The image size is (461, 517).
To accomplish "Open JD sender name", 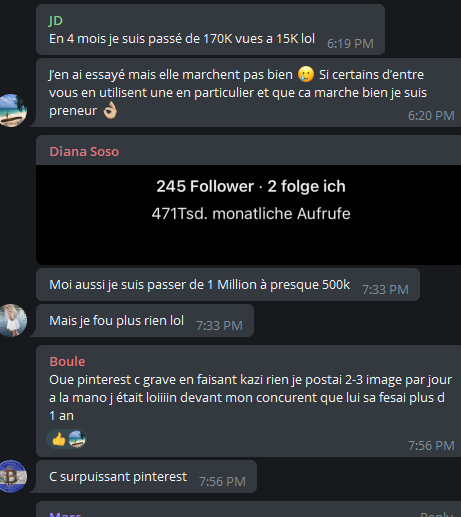I will click(x=55, y=21).
